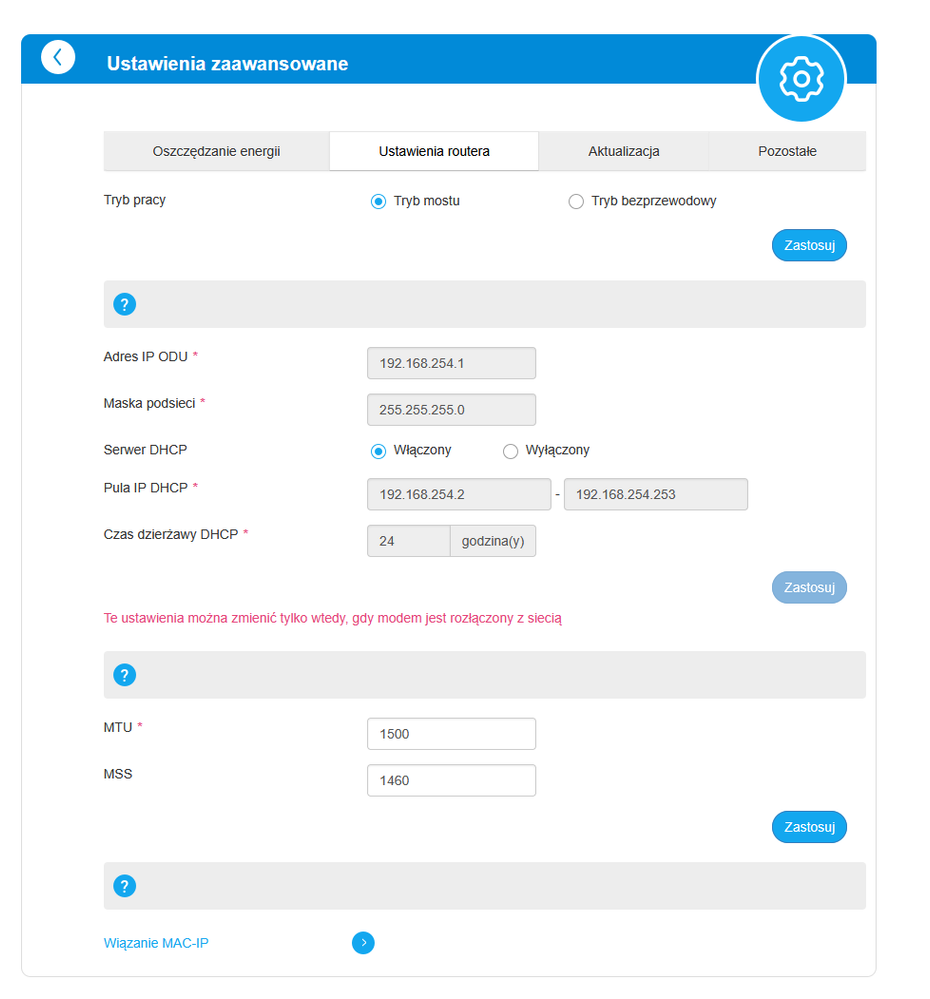Enable DHCP server with Włączony option
This screenshot has width=930, height=999.
coord(378,451)
